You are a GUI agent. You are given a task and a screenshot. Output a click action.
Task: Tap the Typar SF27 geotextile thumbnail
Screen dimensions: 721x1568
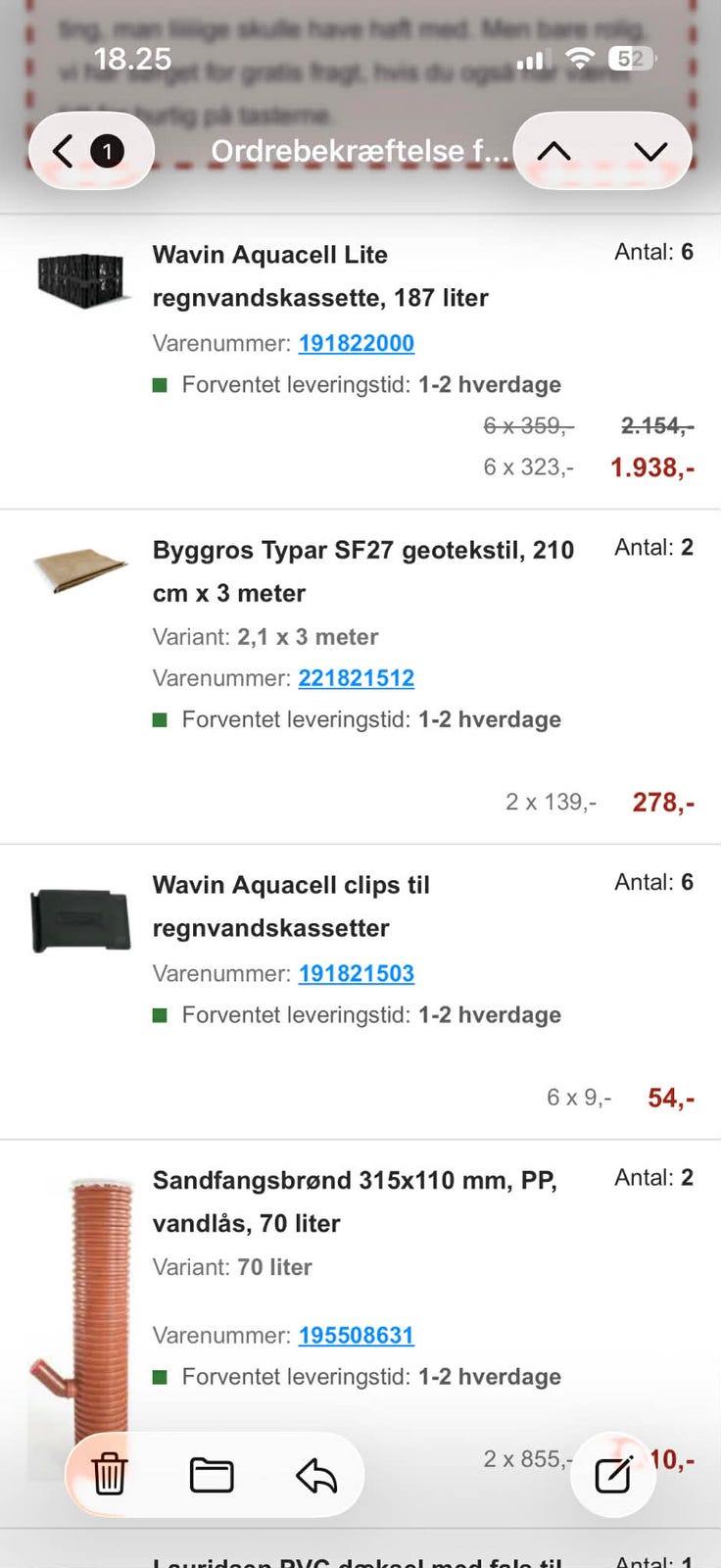(80, 569)
